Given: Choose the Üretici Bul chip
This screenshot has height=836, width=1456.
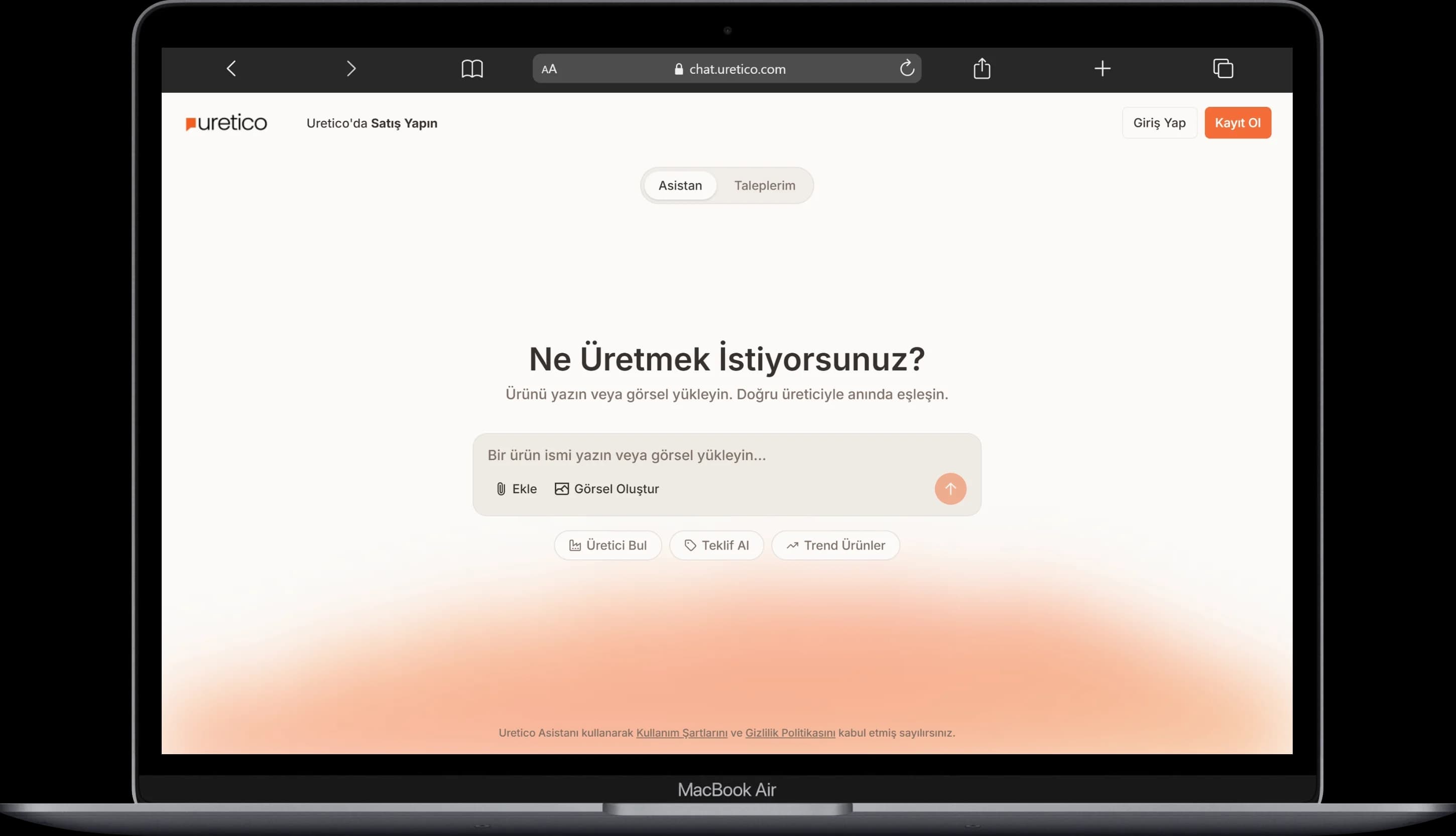Looking at the screenshot, I should pyautogui.click(x=608, y=545).
